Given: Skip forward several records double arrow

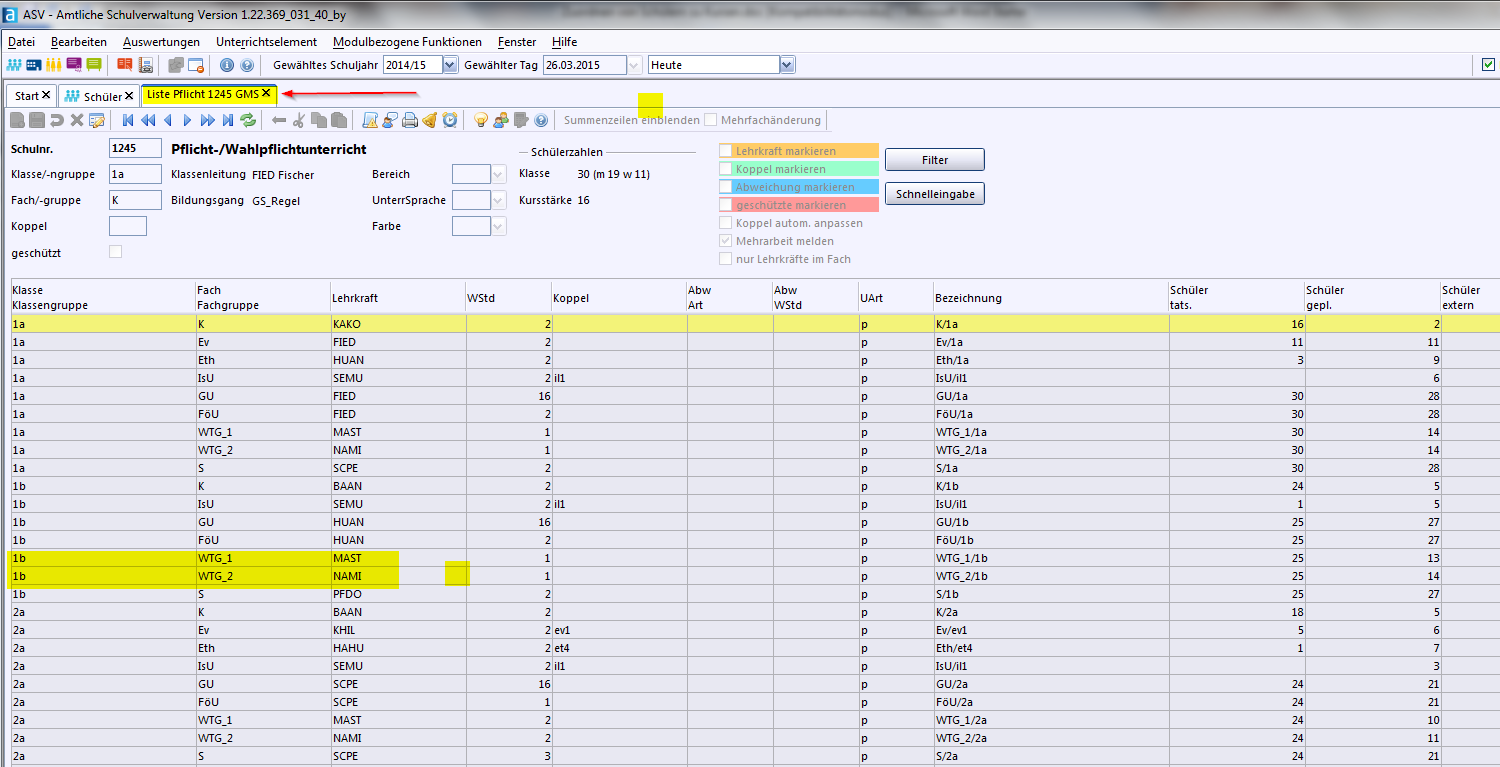Looking at the screenshot, I should (x=208, y=120).
